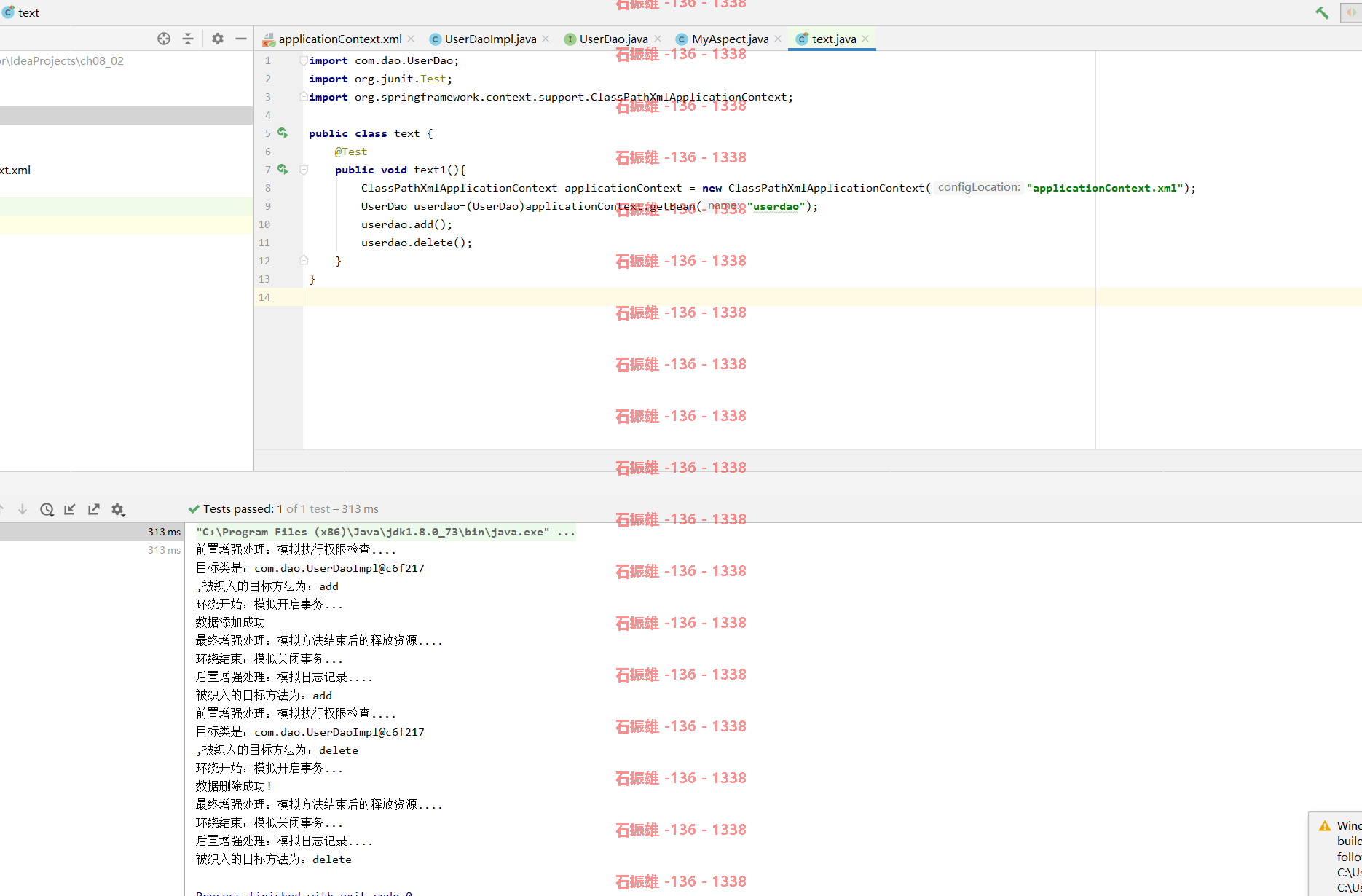Go to next failed test arrow
This screenshot has height=896, width=1362.
[x=23, y=509]
